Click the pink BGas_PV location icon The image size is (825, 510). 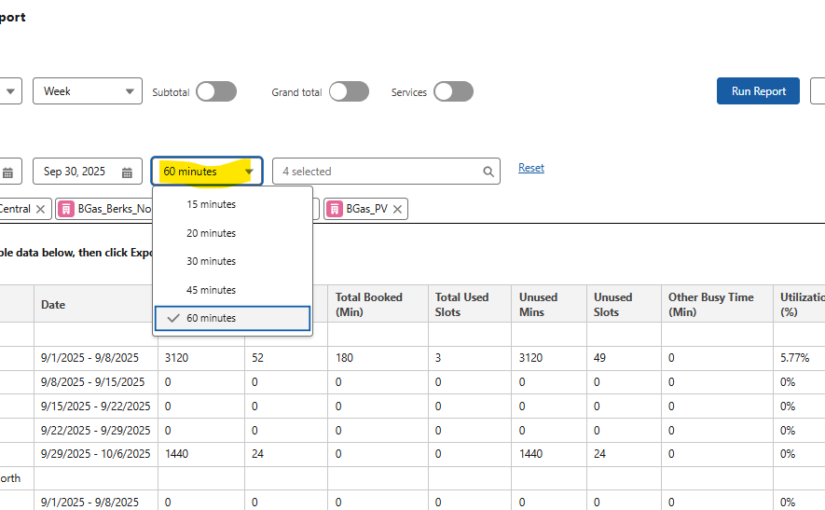click(333, 209)
